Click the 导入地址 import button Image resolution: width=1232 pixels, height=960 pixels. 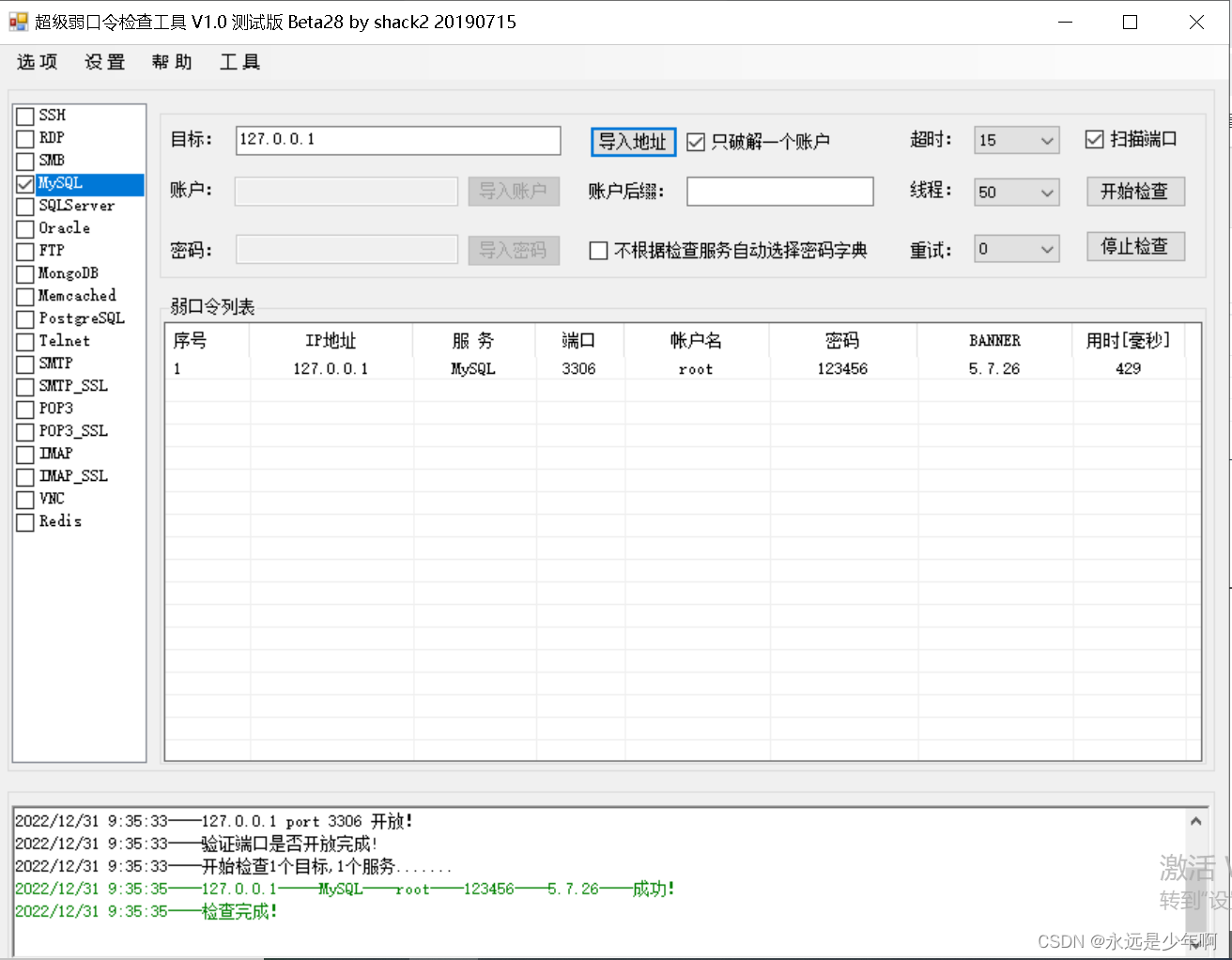pyautogui.click(x=633, y=141)
